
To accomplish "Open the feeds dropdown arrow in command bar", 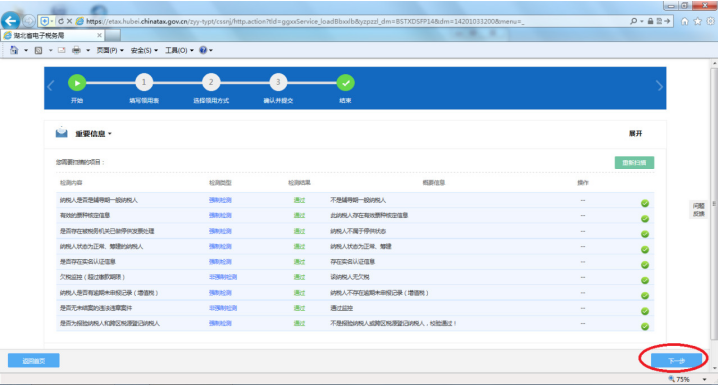I will [x=50, y=50].
